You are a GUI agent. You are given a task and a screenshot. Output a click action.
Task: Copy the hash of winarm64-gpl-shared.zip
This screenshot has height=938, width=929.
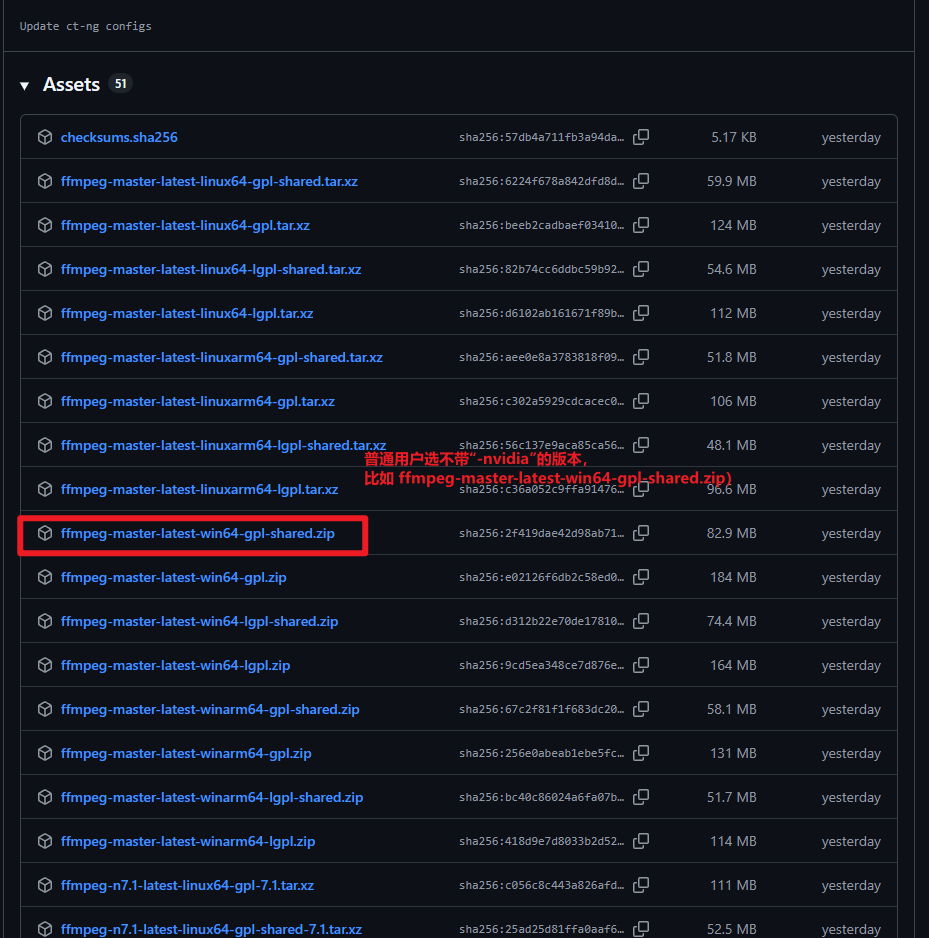click(x=641, y=709)
